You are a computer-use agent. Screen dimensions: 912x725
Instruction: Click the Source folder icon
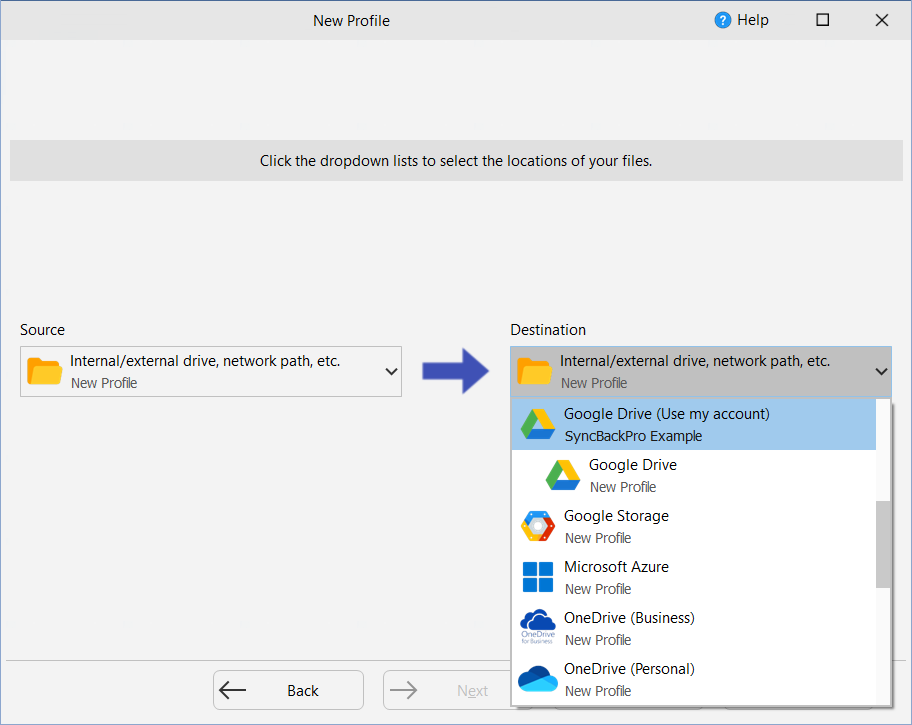(x=45, y=371)
